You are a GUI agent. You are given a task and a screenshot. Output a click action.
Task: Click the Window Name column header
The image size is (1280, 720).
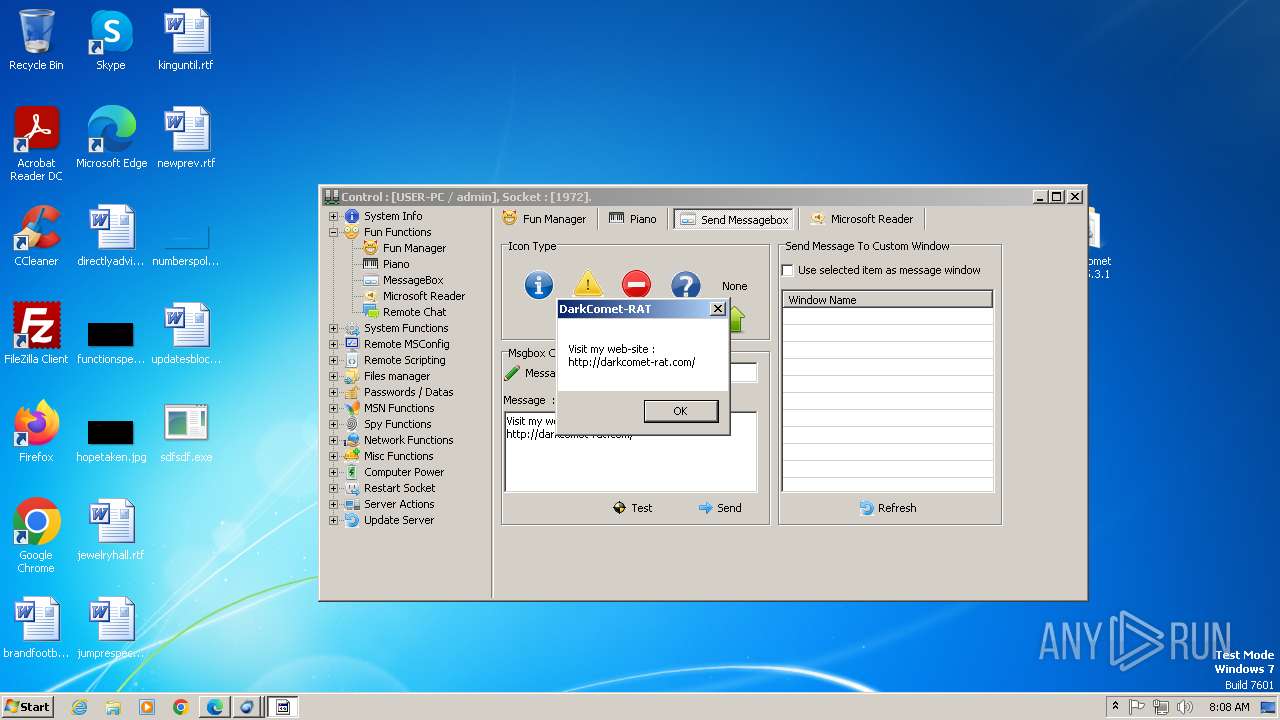[887, 300]
